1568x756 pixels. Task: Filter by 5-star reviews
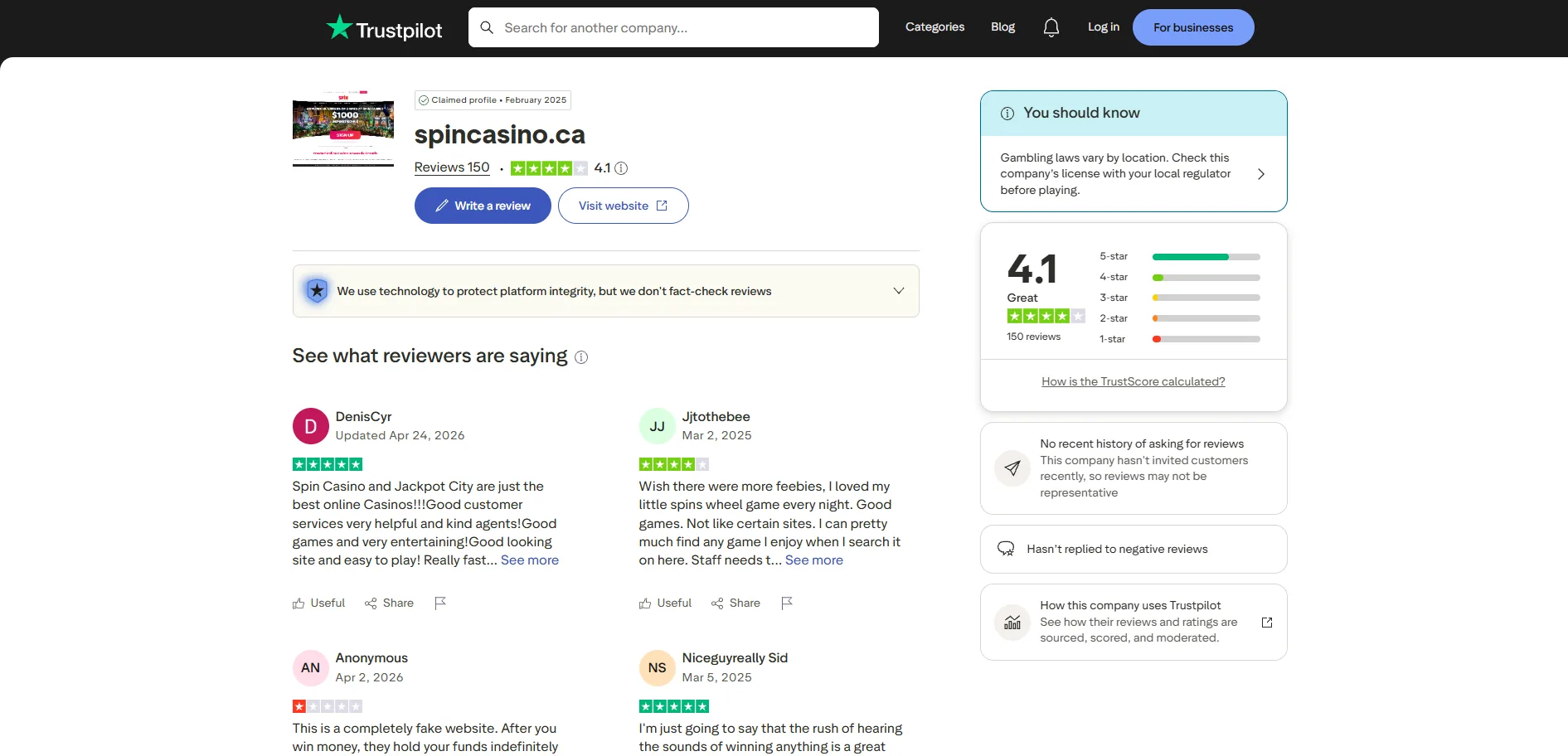tap(1180, 257)
